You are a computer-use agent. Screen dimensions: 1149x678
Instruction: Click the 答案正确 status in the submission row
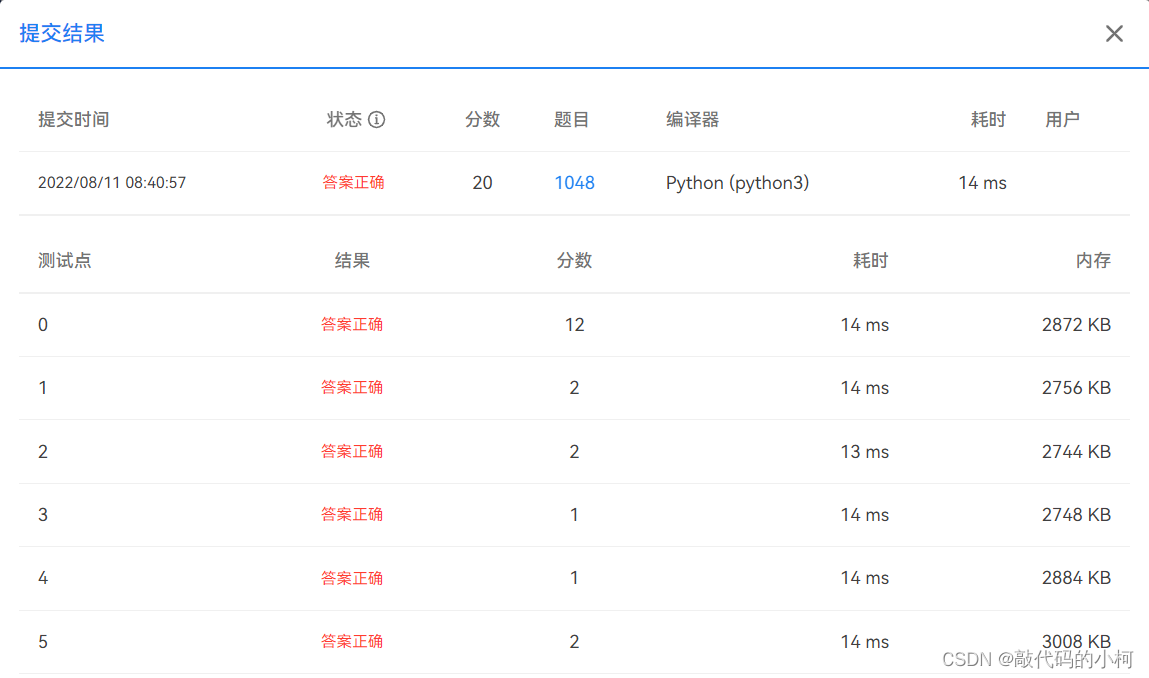coord(353,182)
